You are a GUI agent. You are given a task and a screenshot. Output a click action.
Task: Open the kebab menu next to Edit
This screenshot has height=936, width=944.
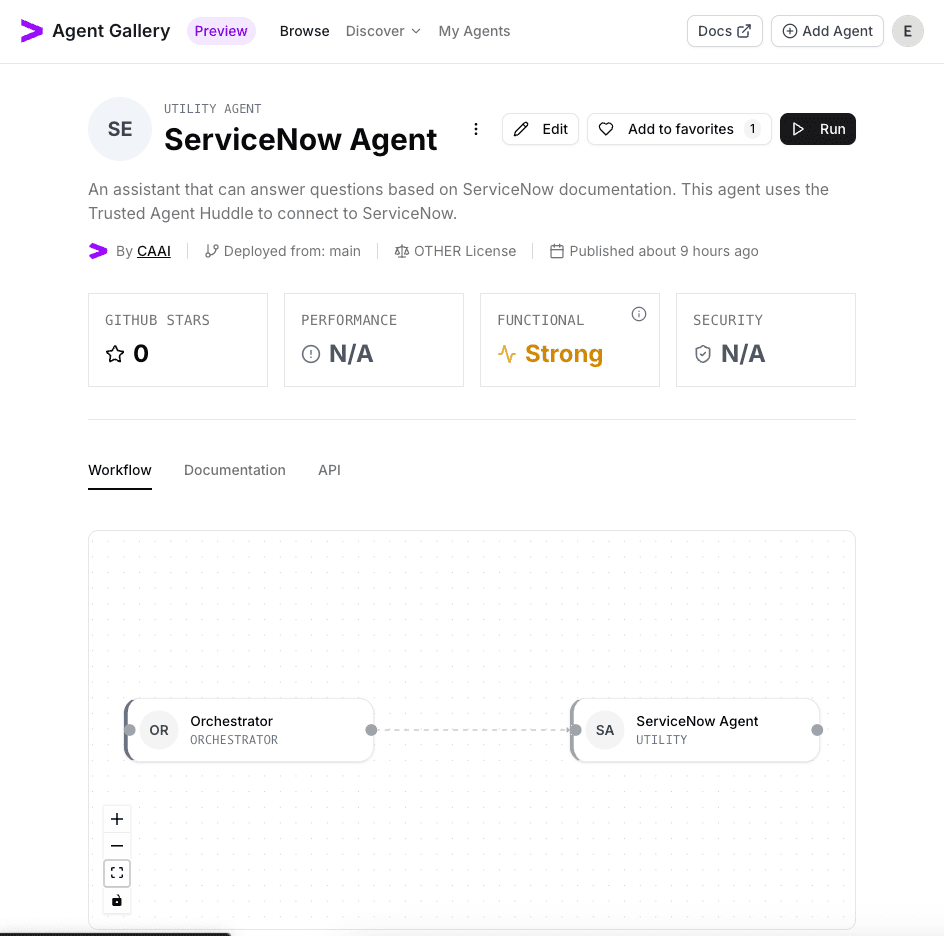point(476,129)
